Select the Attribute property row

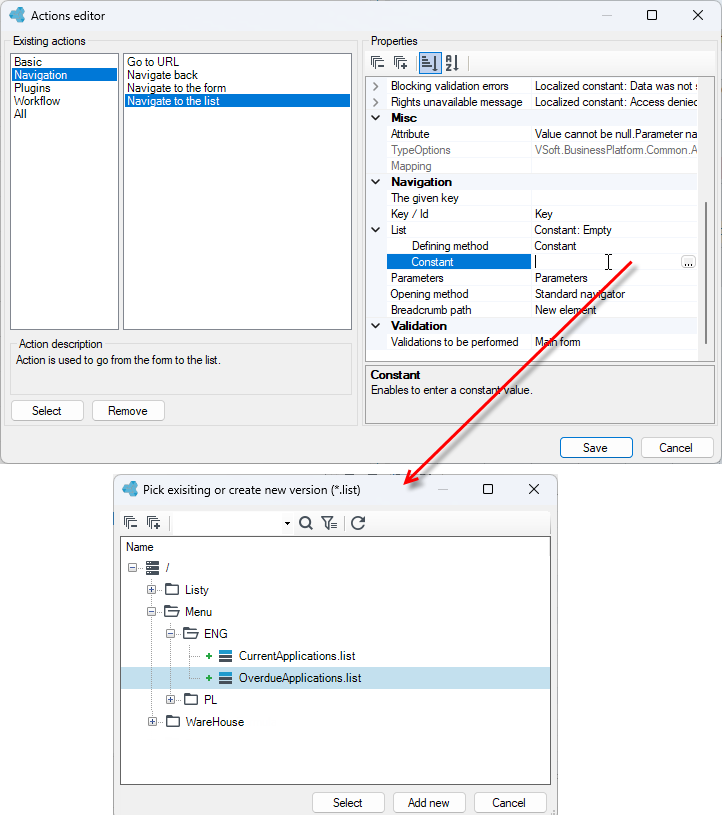(x=542, y=134)
